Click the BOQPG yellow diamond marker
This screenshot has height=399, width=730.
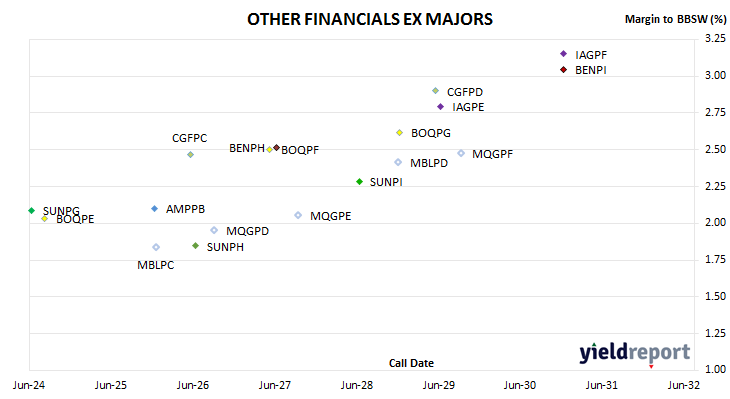tap(399, 133)
